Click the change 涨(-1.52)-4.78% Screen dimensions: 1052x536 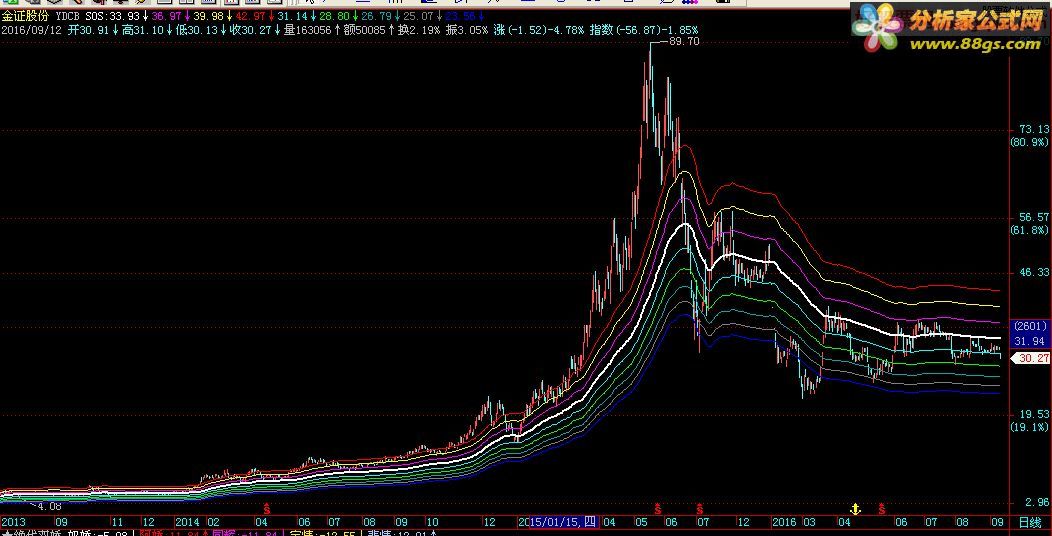[x=539, y=30]
